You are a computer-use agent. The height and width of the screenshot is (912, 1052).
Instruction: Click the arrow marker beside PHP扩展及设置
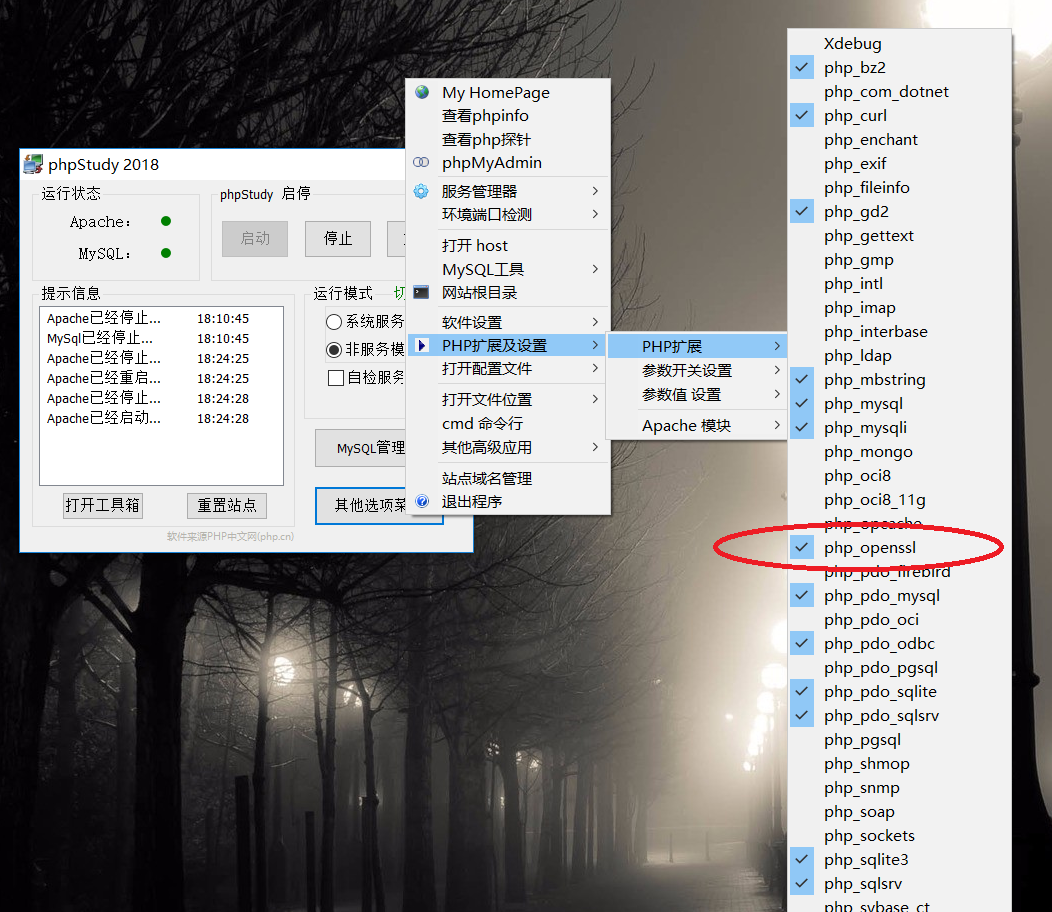pyautogui.click(x=421, y=345)
